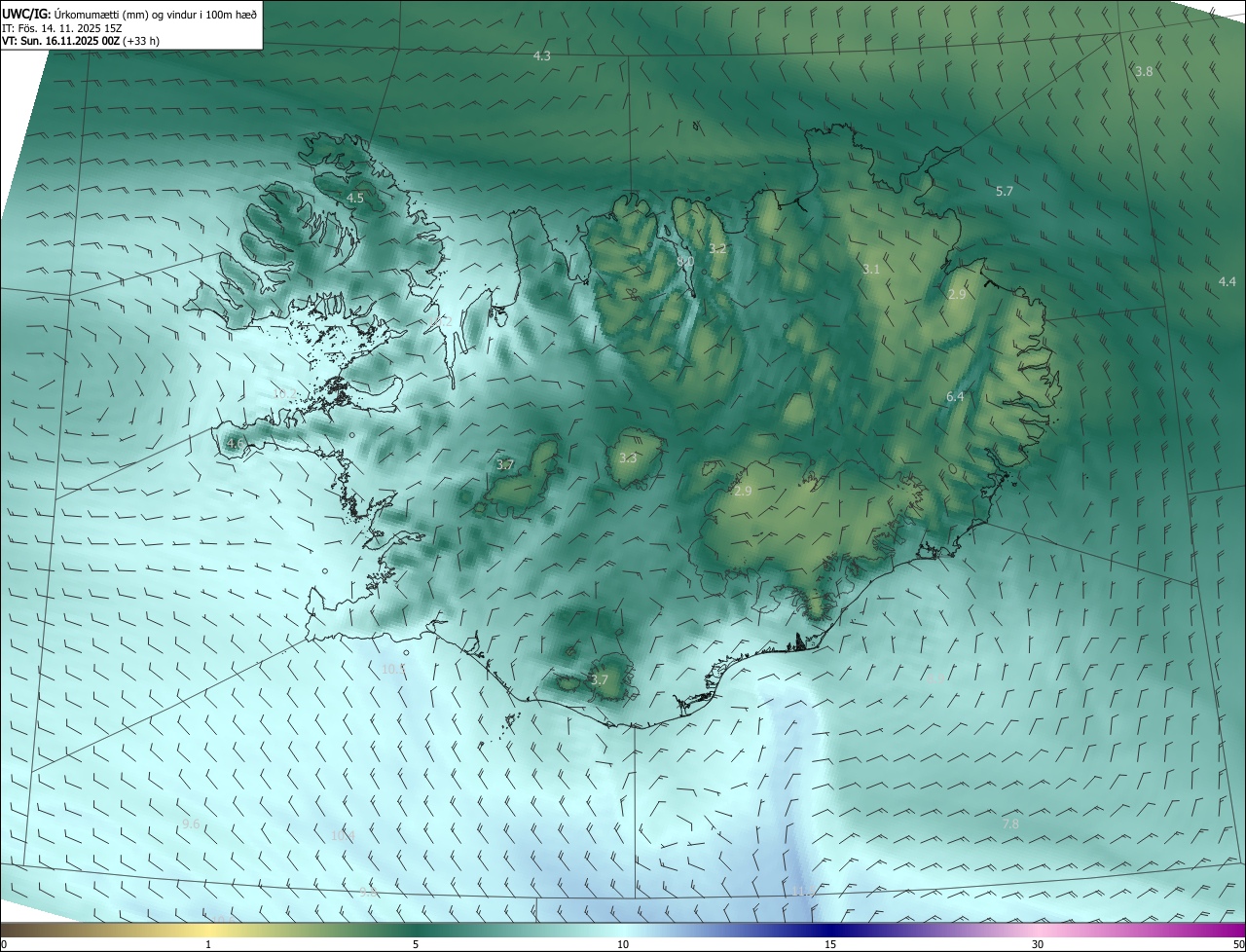Screen dimensions: 1246x952
Task: Click the 3.8 value label
Action: pyautogui.click(x=1144, y=72)
